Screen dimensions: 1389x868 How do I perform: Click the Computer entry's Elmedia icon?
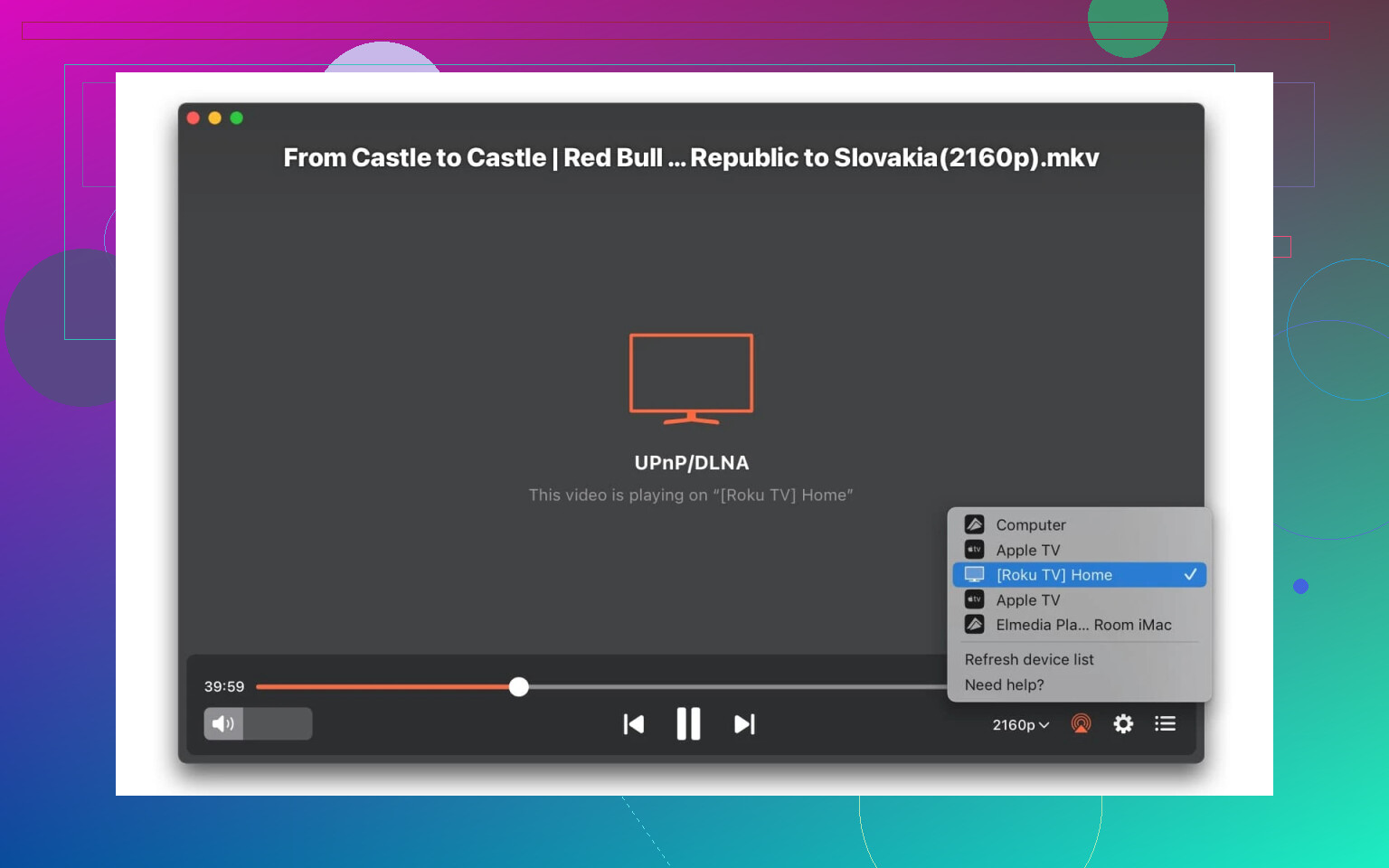click(974, 524)
